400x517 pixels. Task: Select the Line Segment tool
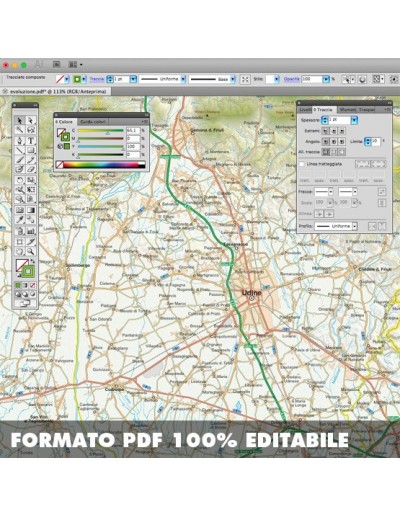(20, 150)
